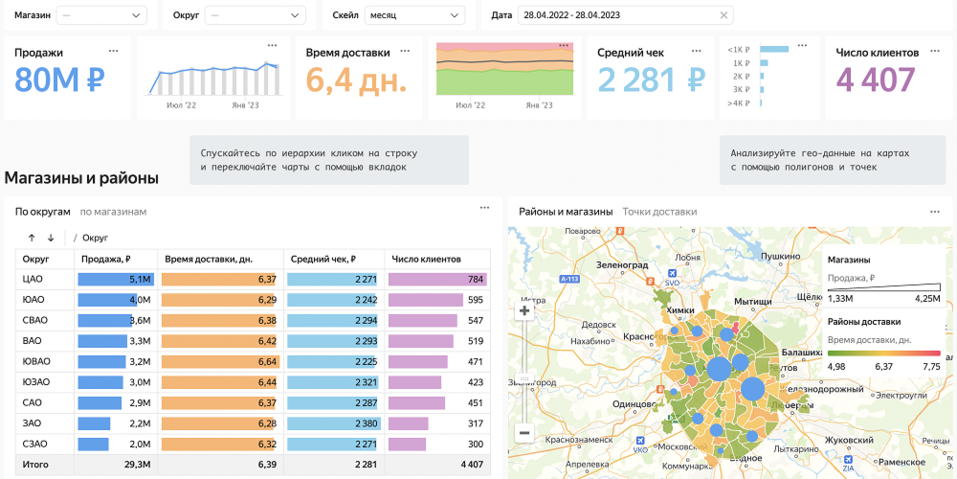Expand the Магазин filter dropdown
The width and height of the screenshot is (957, 479).
point(101,16)
